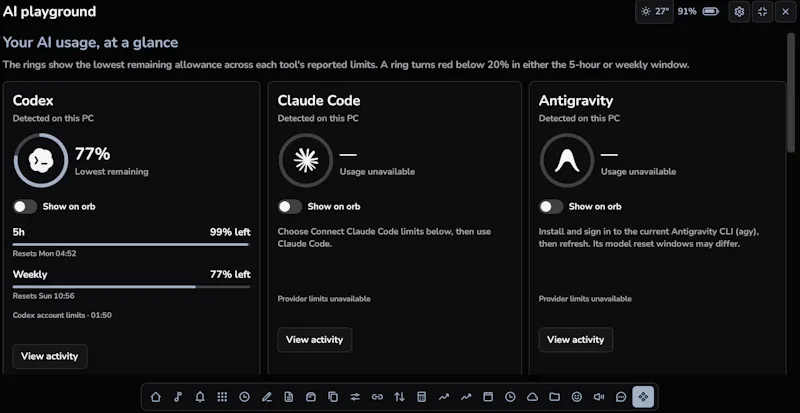Image resolution: width=800 pixels, height=413 pixels.
Task: Click the "77% left" text
Action: (x=230, y=275)
